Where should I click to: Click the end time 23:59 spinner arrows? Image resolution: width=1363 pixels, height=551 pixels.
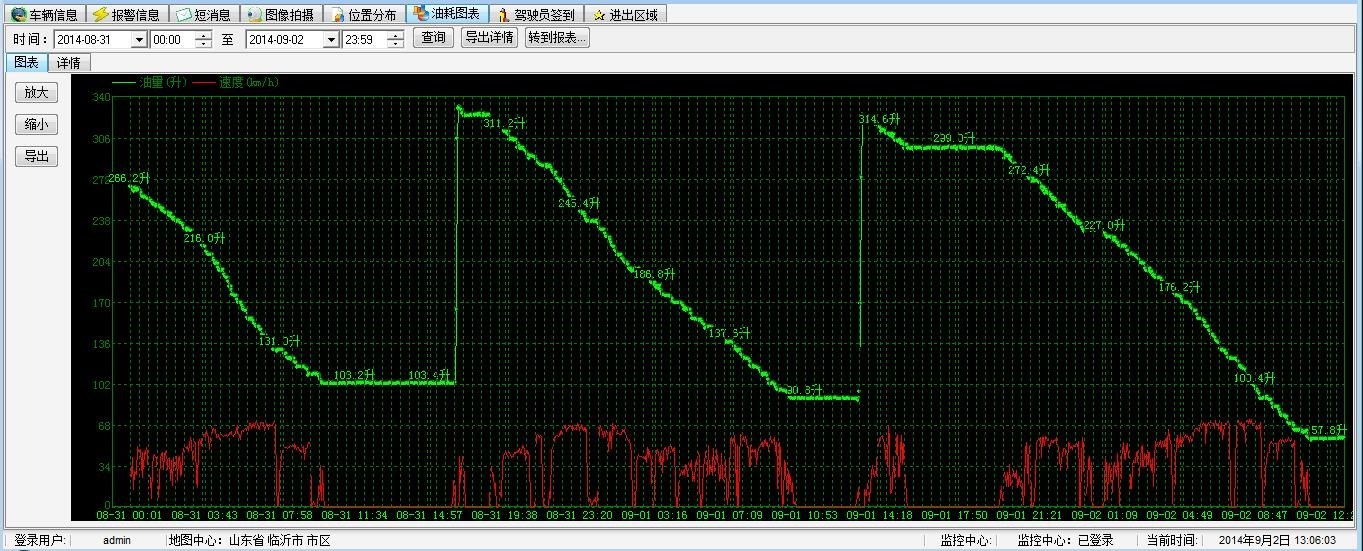click(396, 39)
